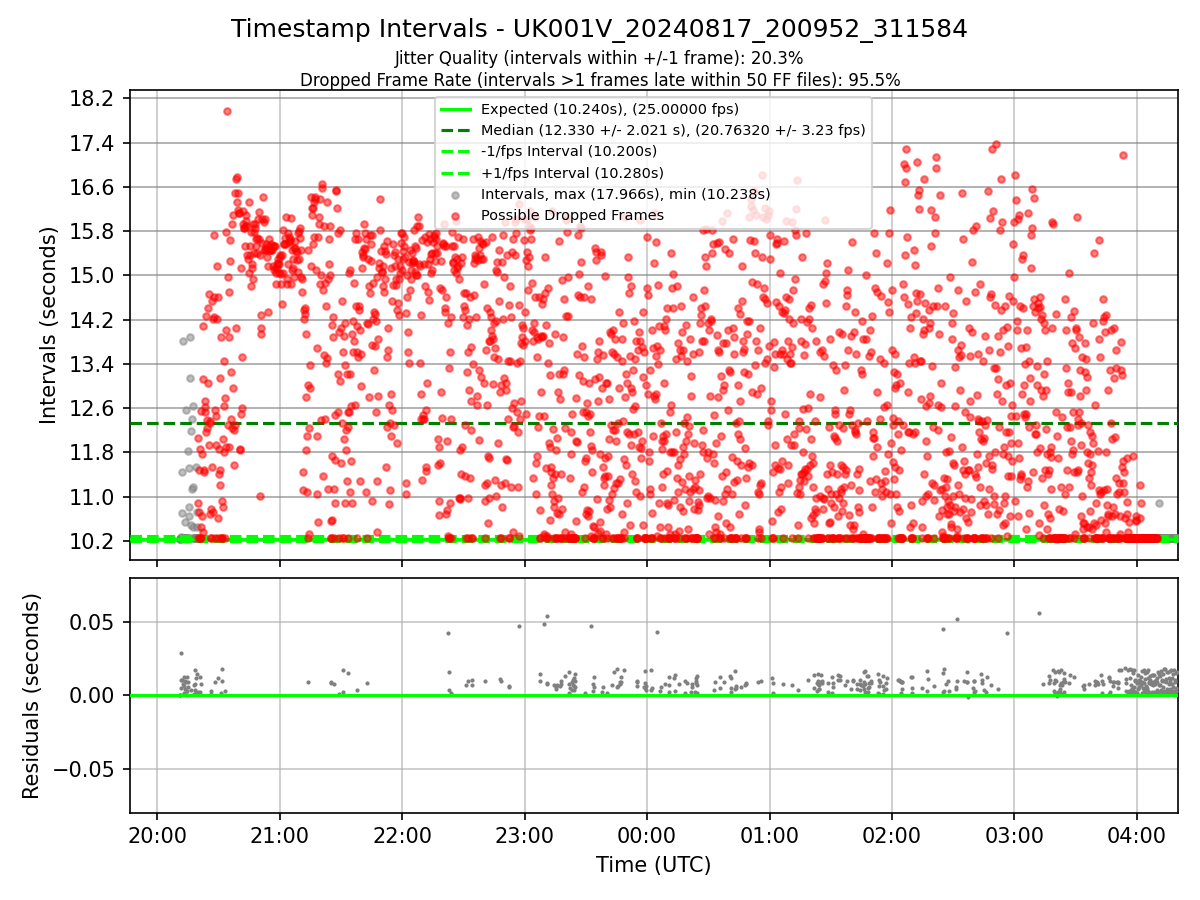Click the 'Residuals (seconds)' y-axis label
The width and height of the screenshot is (1200, 900).
pyautogui.click(x=31, y=696)
